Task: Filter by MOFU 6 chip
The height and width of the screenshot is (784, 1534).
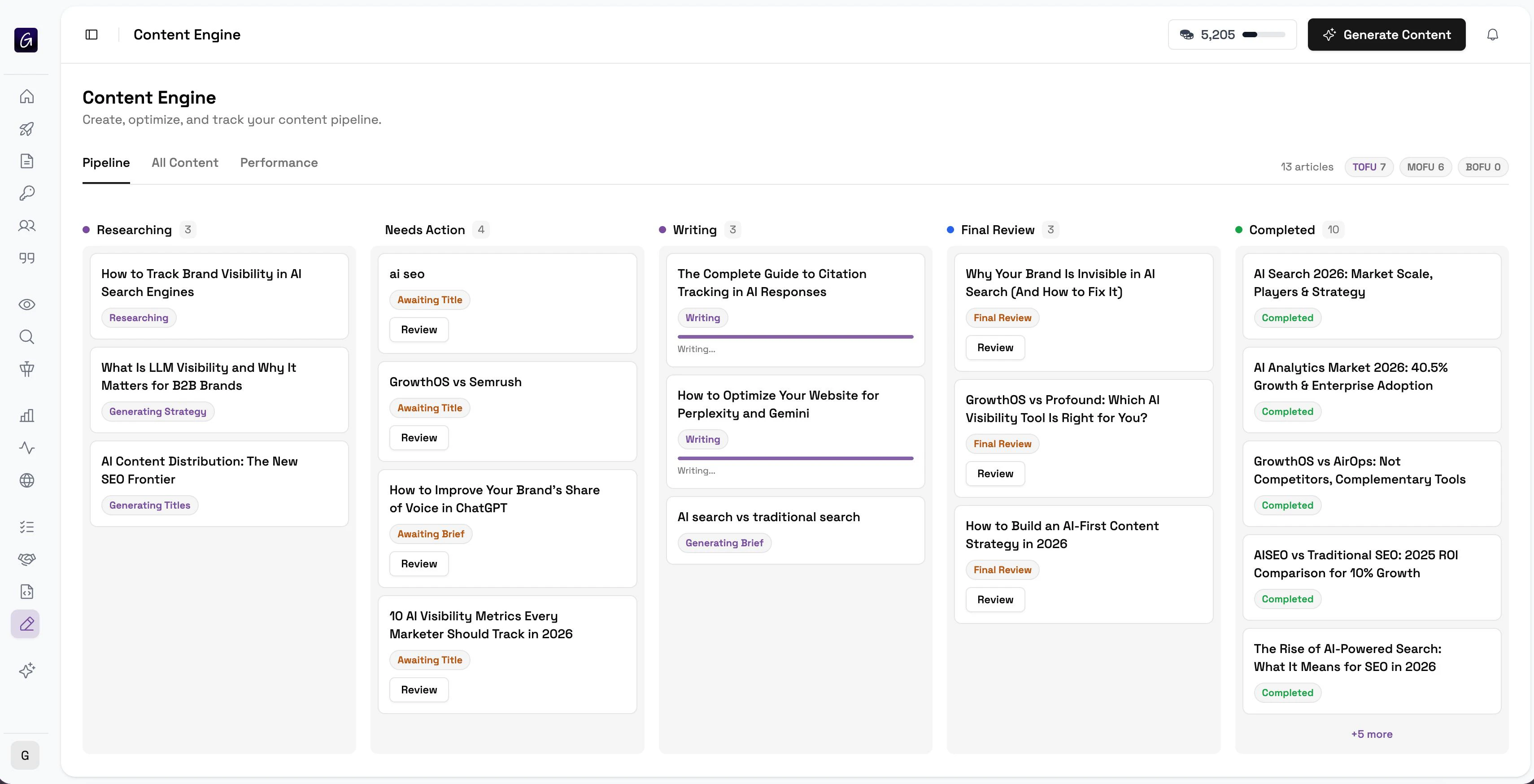Action: [x=1425, y=167]
